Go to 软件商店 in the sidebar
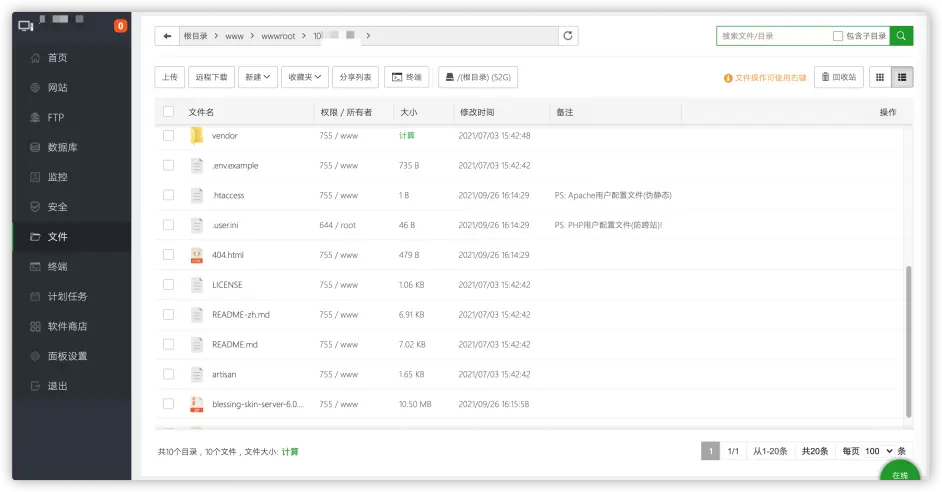 point(67,326)
